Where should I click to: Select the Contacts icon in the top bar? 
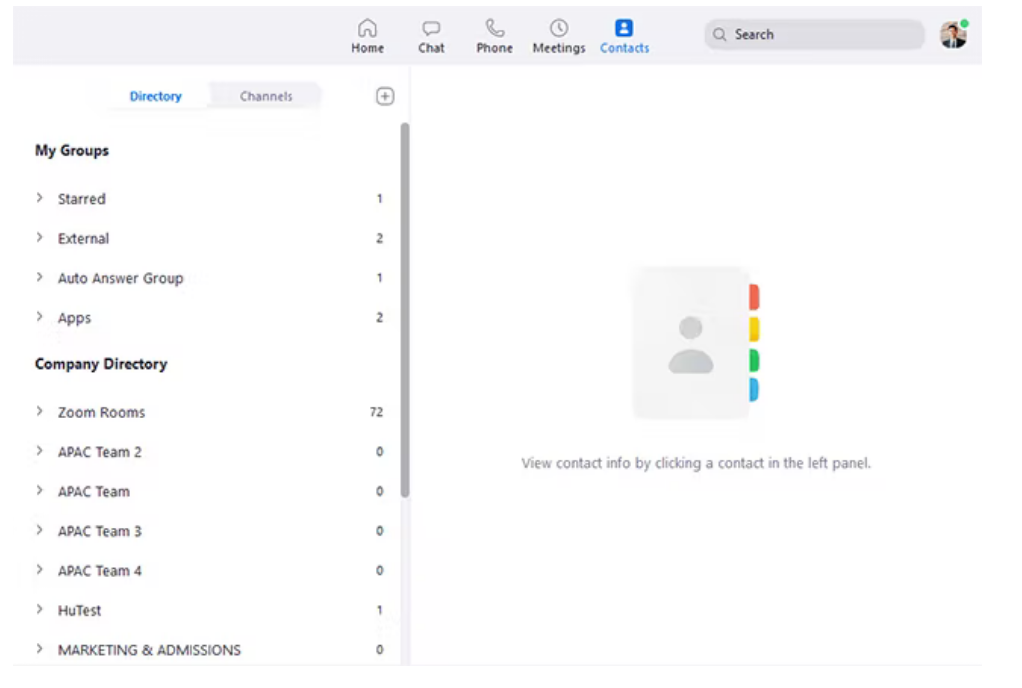[624, 28]
